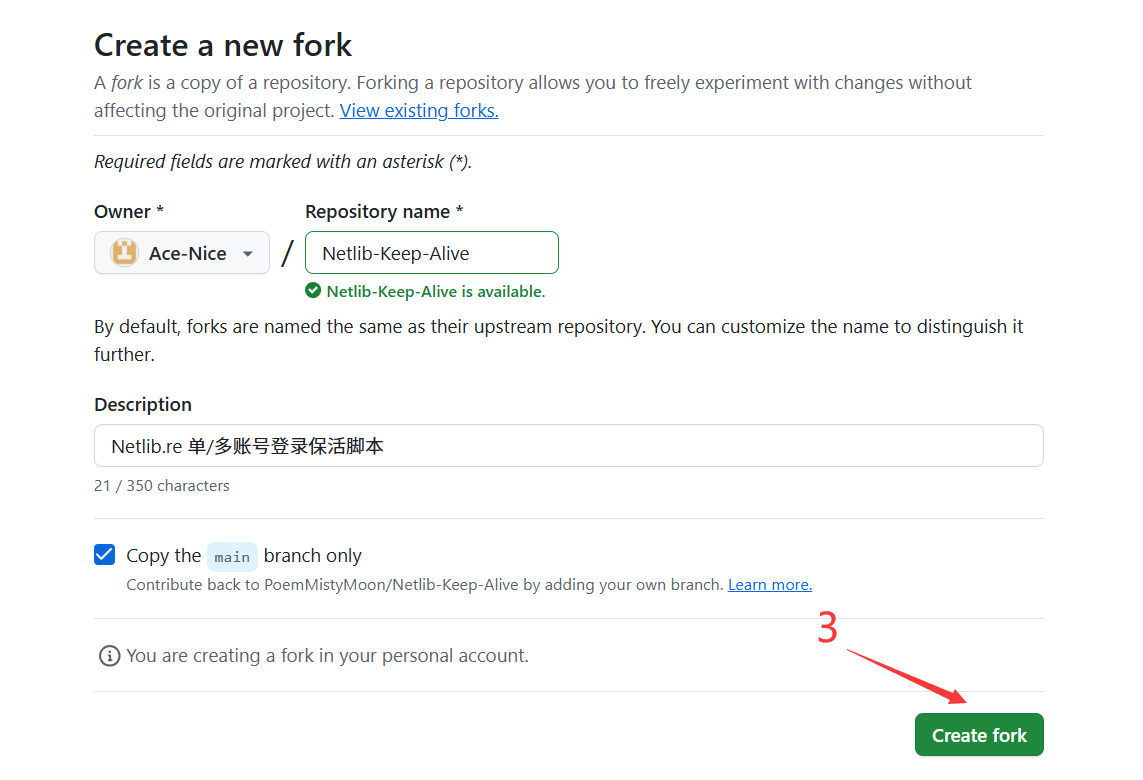Click the orange owner avatar inside the selector
Image resolution: width=1143 pixels, height=780 pixels.
tap(124, 252)
